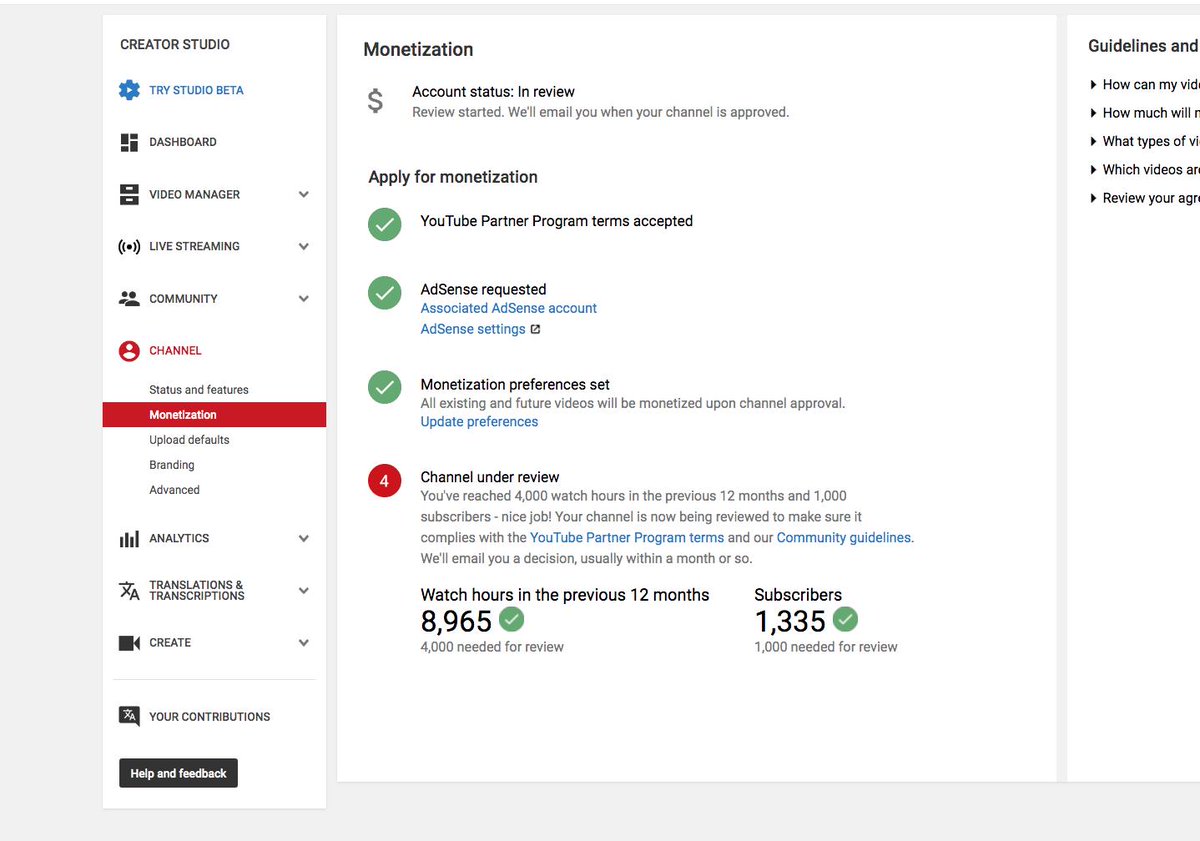This screenshot has height=841, width=1200.
Task: Expand the 'Review your agr...' guideline
Action: 1145,198
